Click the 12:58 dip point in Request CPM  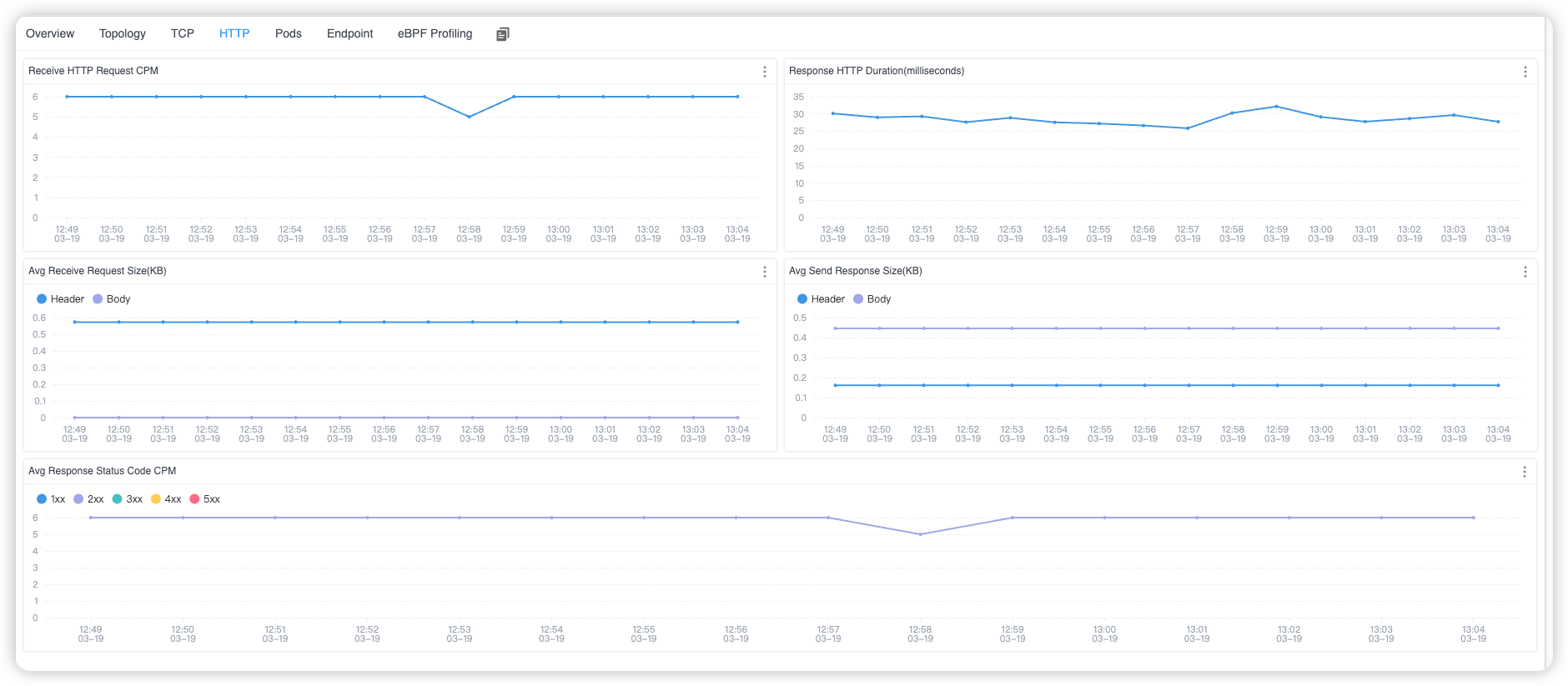(469, 117)
